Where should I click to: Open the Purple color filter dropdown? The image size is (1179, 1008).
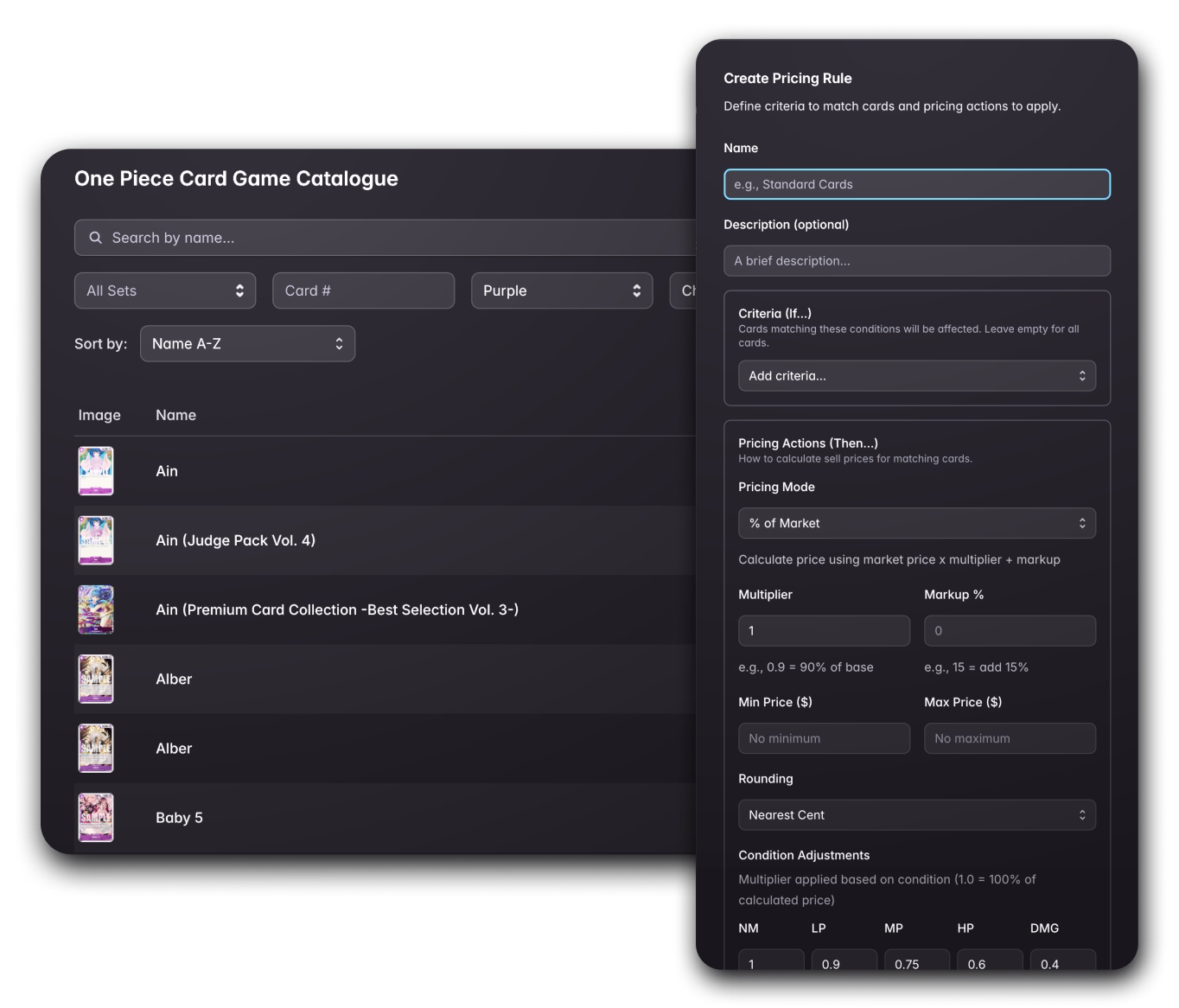(x=562, y=290)
